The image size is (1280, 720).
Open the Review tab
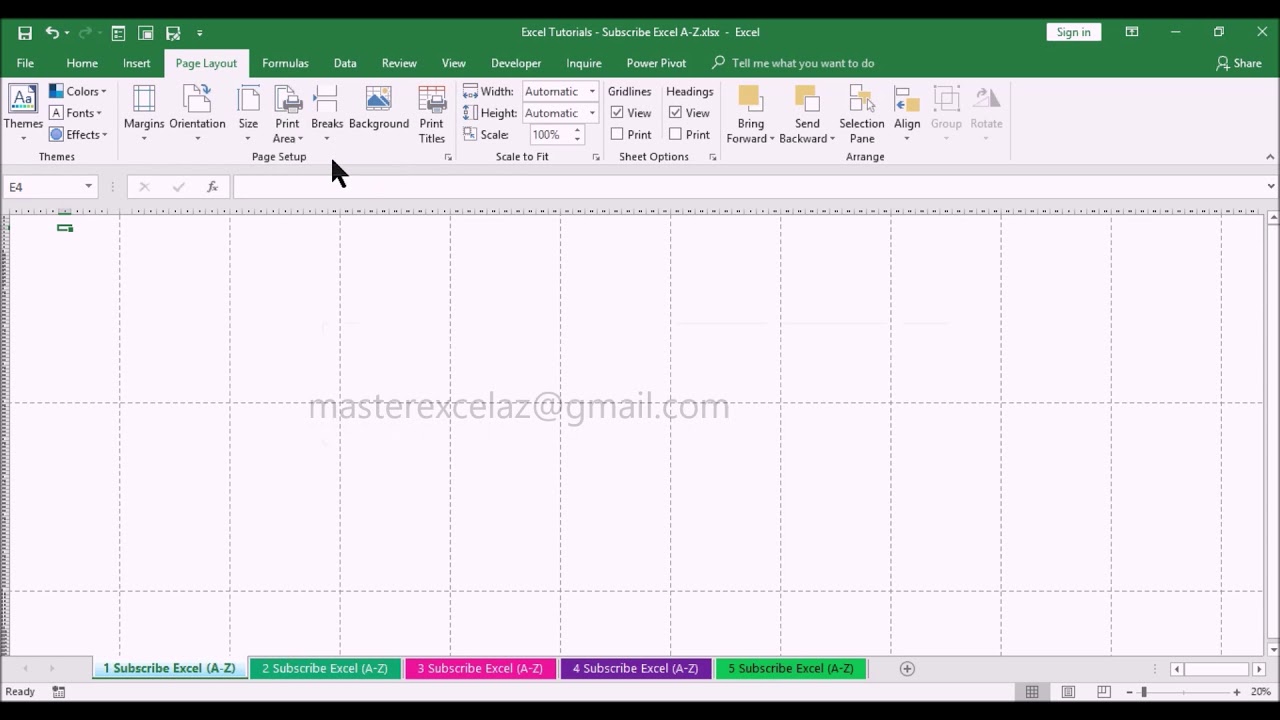tap(399, 63)
